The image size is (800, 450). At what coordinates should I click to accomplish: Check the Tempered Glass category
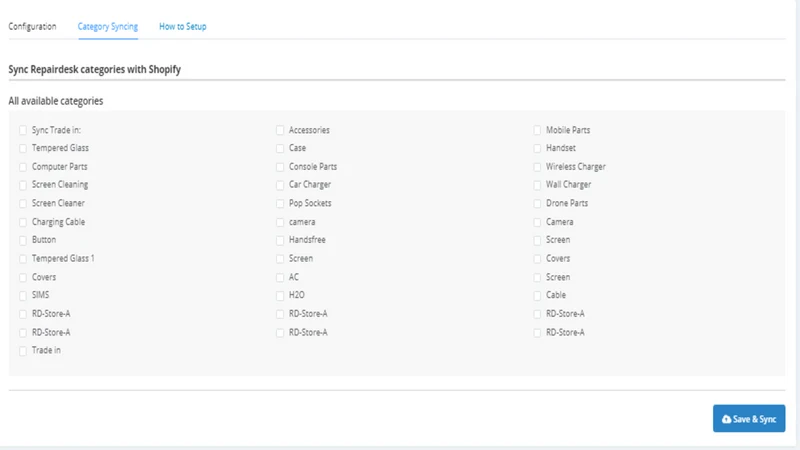23,148
